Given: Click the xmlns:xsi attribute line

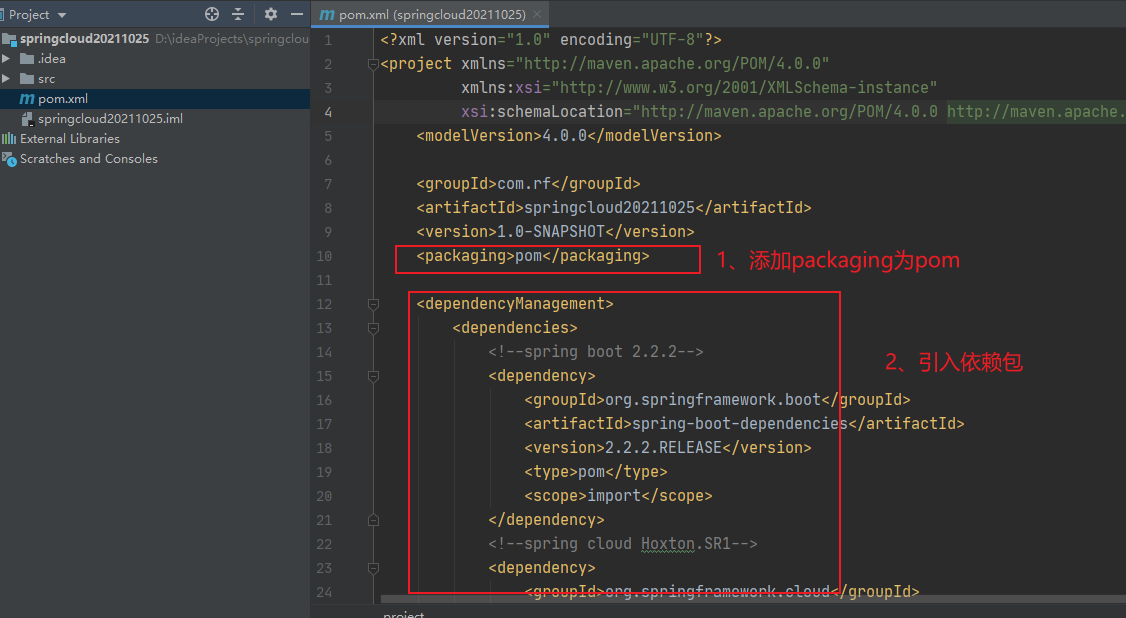Looking at the screenshot, I should (x=699, y=88).
